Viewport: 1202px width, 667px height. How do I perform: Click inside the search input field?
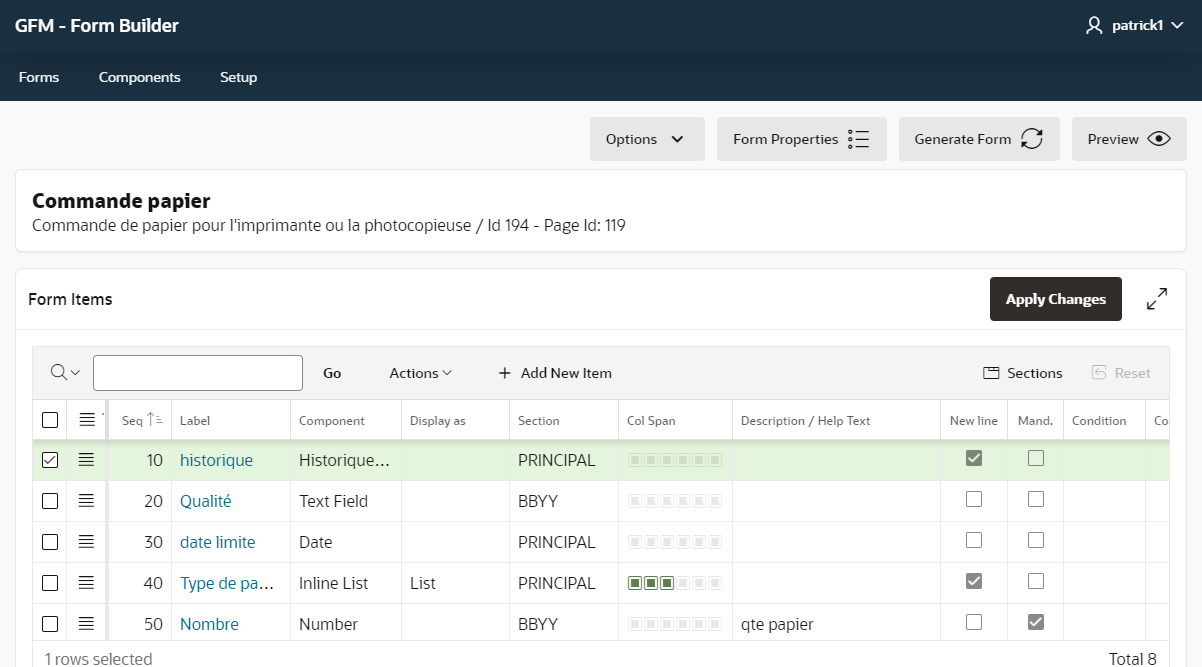197,372
